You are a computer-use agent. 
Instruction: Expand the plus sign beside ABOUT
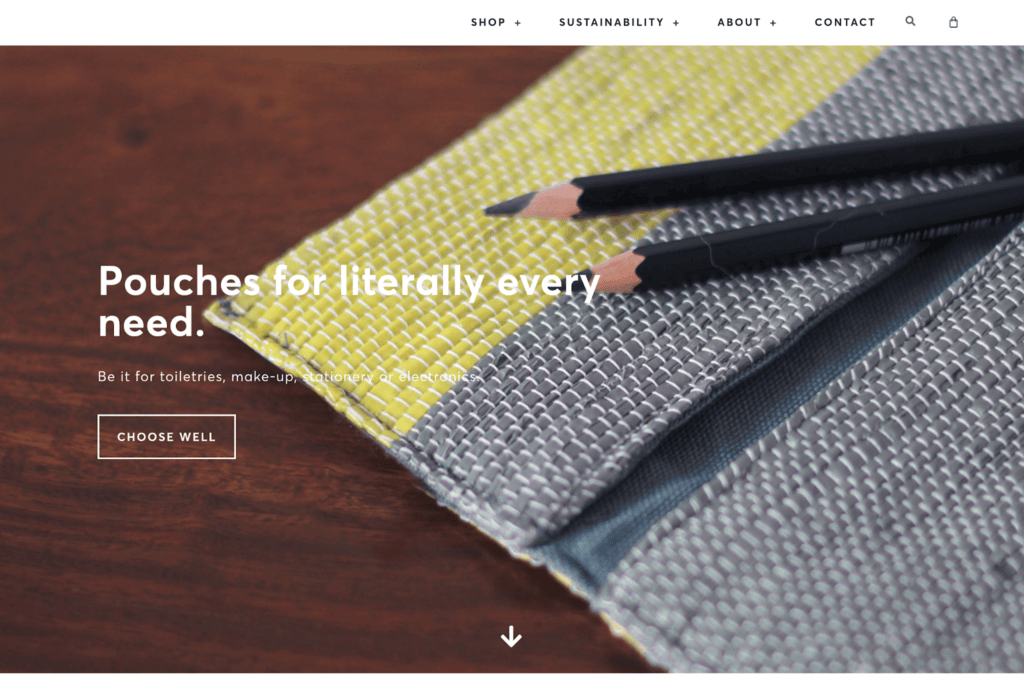click(773, 23)
